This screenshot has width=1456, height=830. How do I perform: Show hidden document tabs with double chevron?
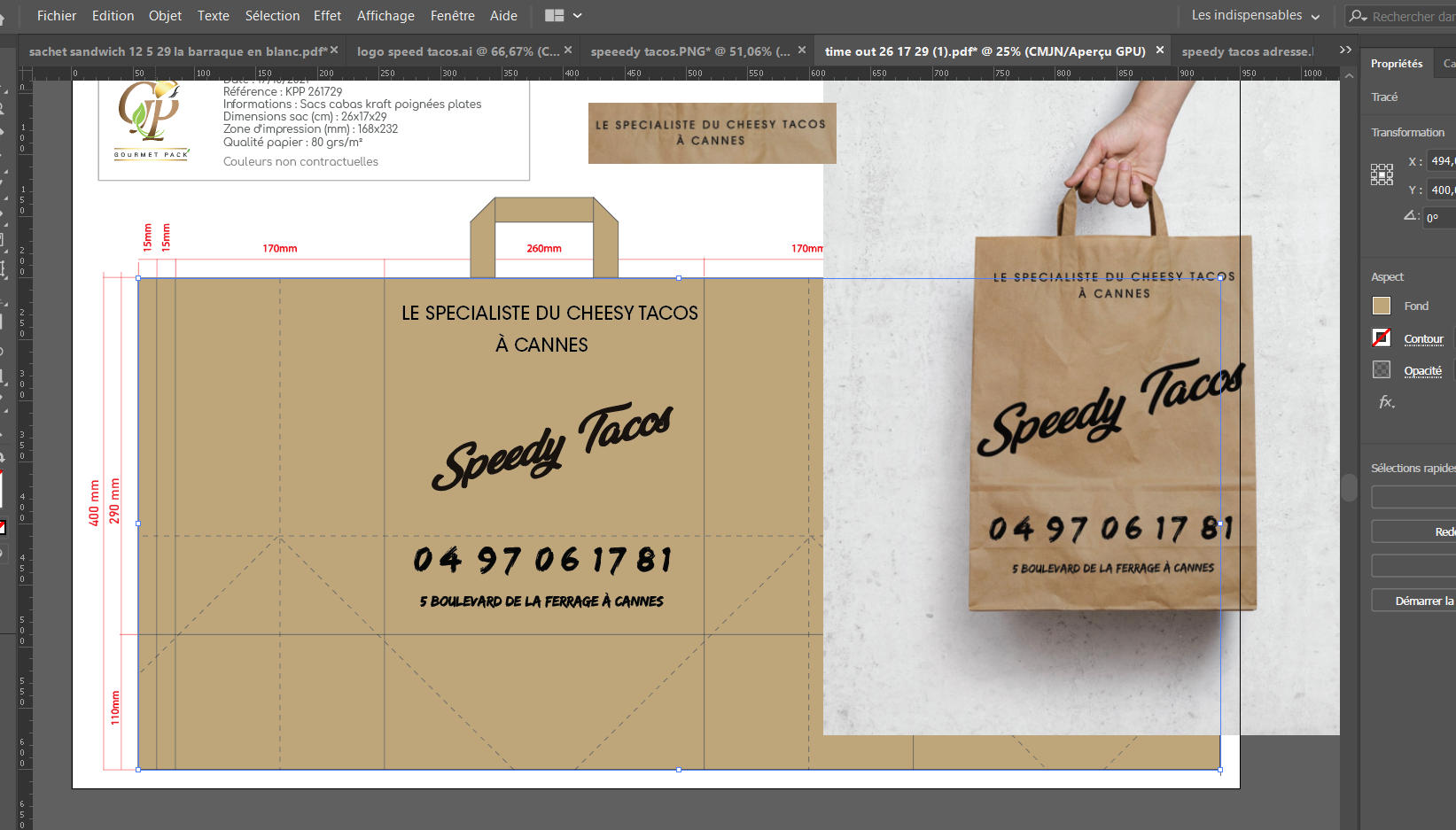[x=1345, y=50]
